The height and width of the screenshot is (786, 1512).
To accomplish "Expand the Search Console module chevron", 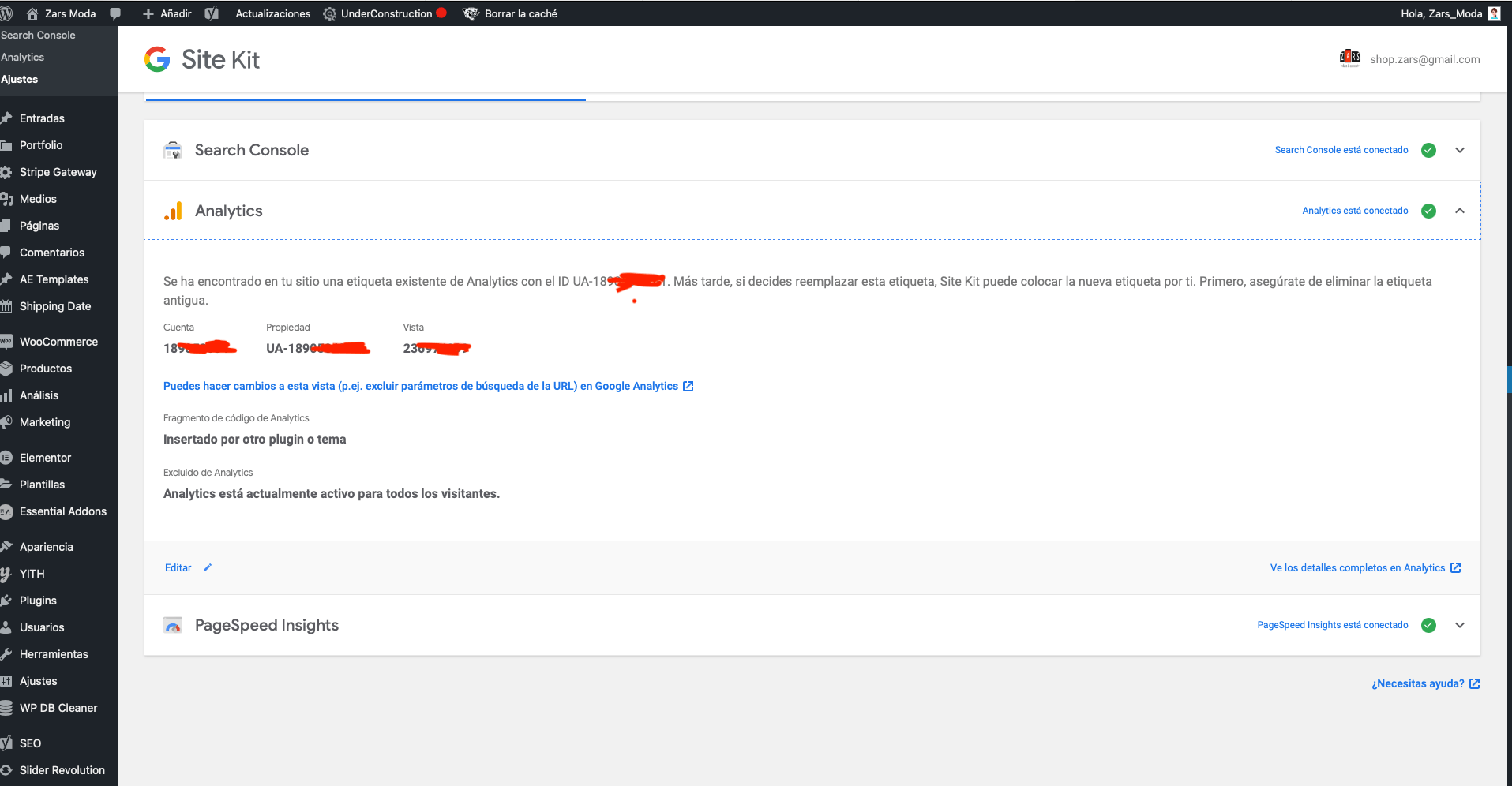I will [1460, 150].
